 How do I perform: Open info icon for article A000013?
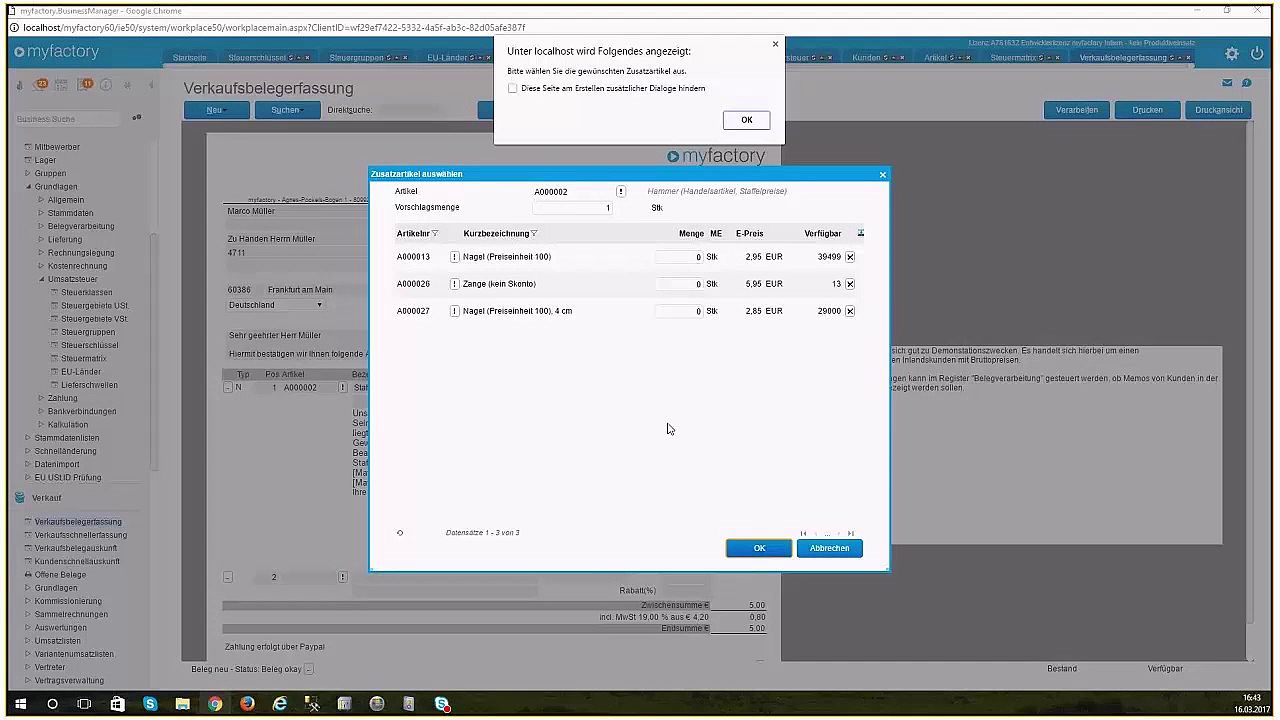point(454,257)
